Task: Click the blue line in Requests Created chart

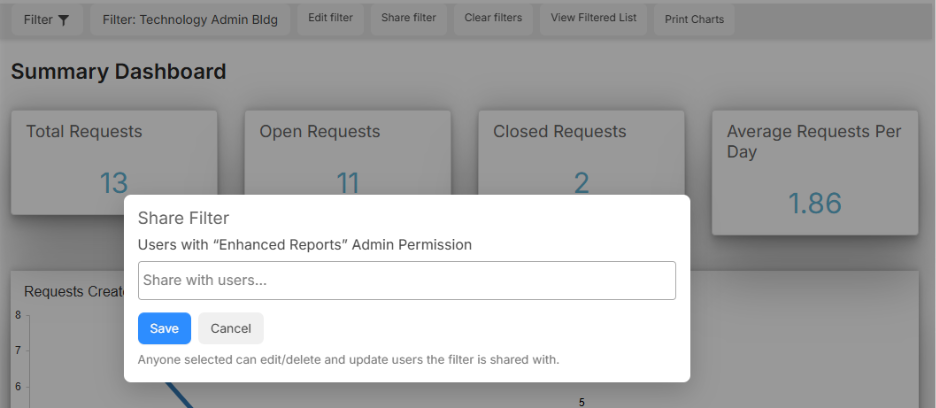Action: pyautogui.click(x=180, y=395)
